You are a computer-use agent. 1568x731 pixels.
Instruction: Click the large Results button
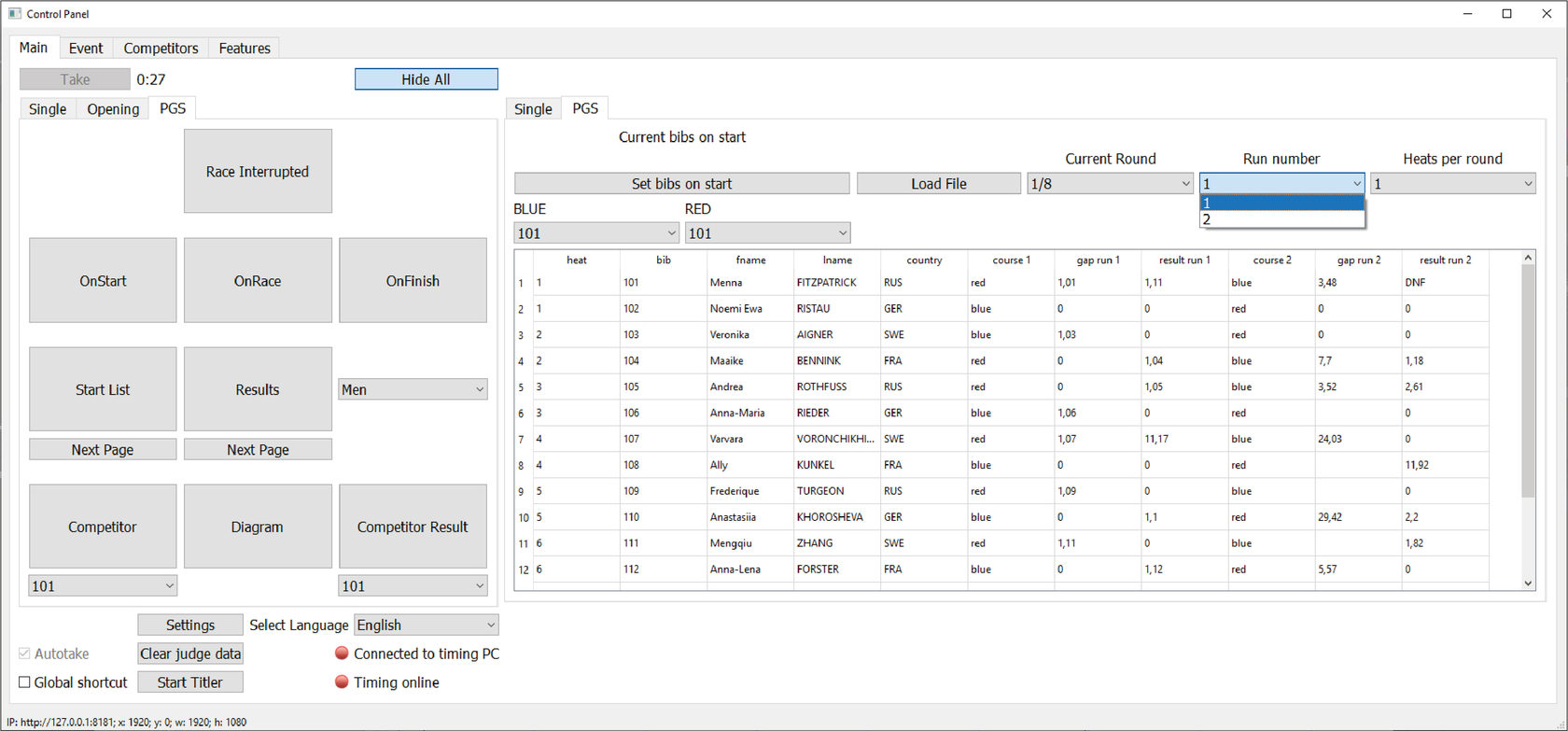tap(258, 389)
